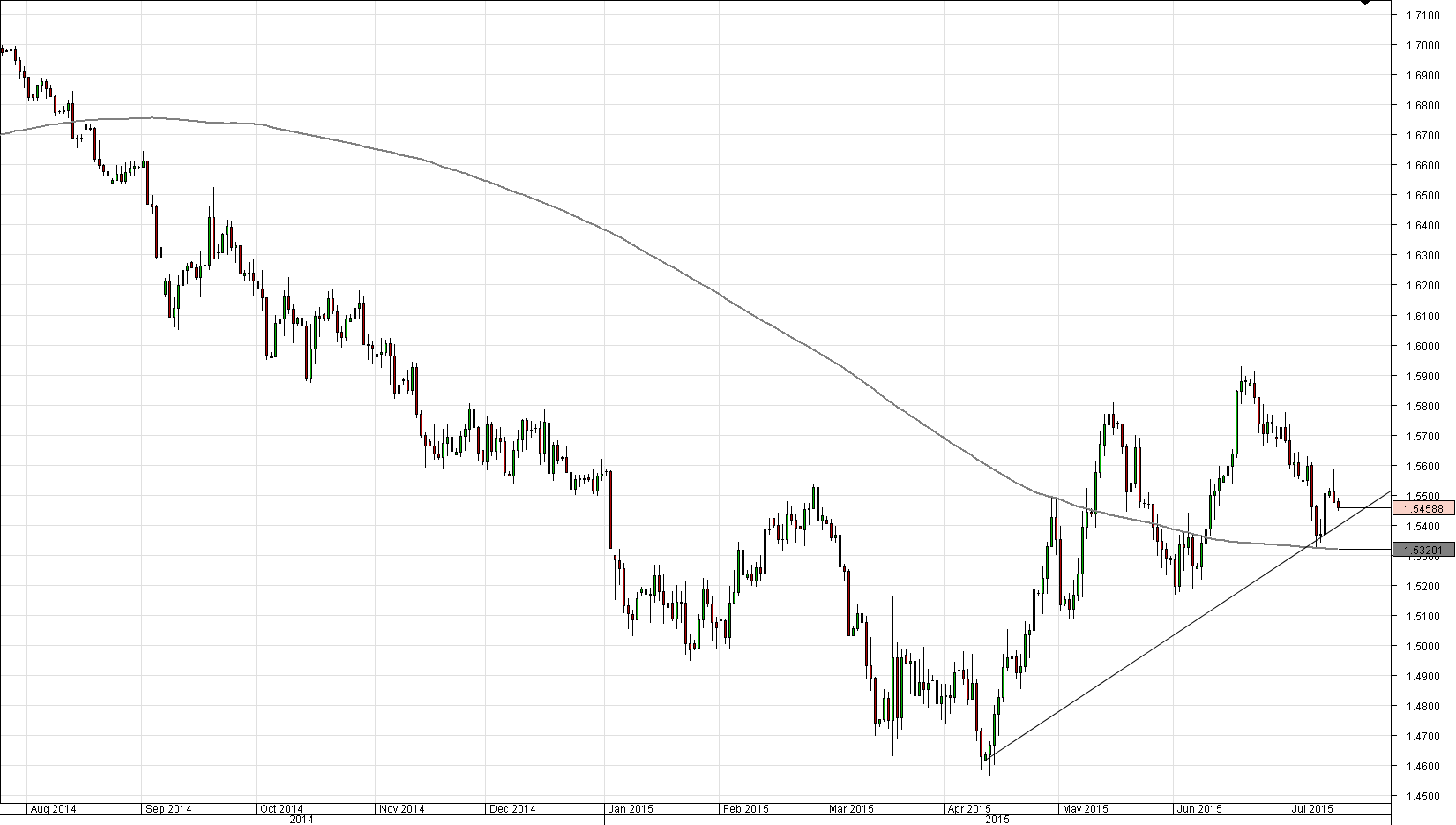The height and width of the screenshot is (825, 1456).
Task: Click the 1.4600 price axis label
Action: (x=1424, y=767)
